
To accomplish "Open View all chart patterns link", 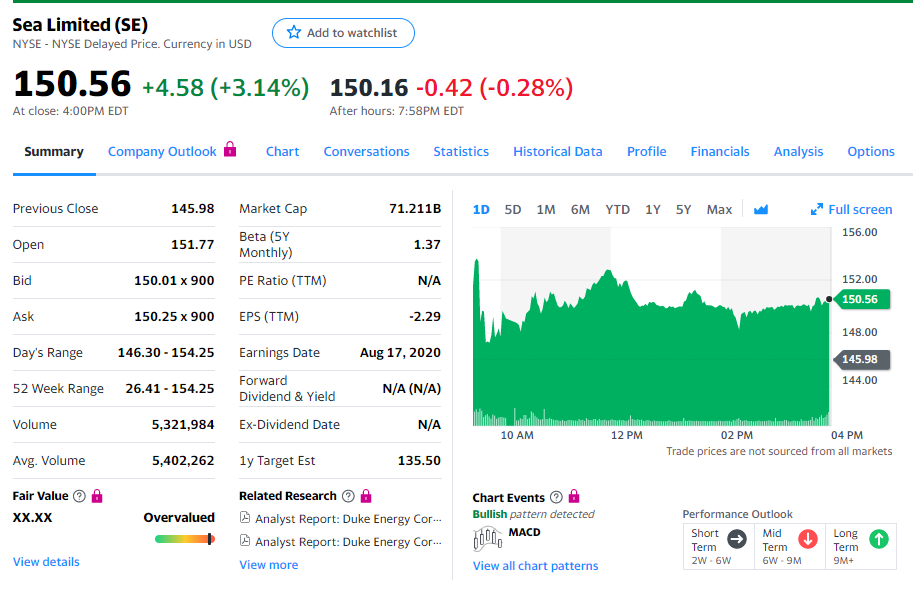I will [535, 566].
